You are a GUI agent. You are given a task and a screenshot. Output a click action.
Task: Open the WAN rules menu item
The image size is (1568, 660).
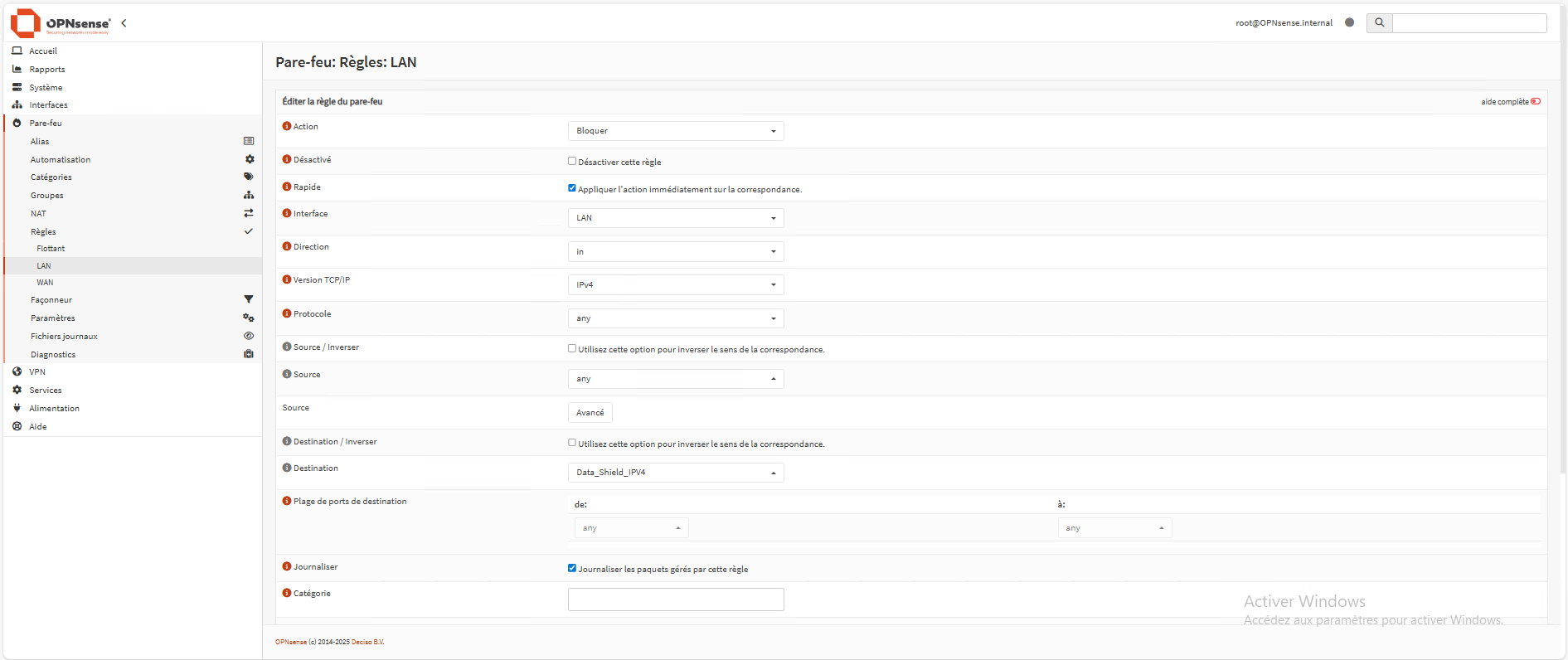click(45, 283)
